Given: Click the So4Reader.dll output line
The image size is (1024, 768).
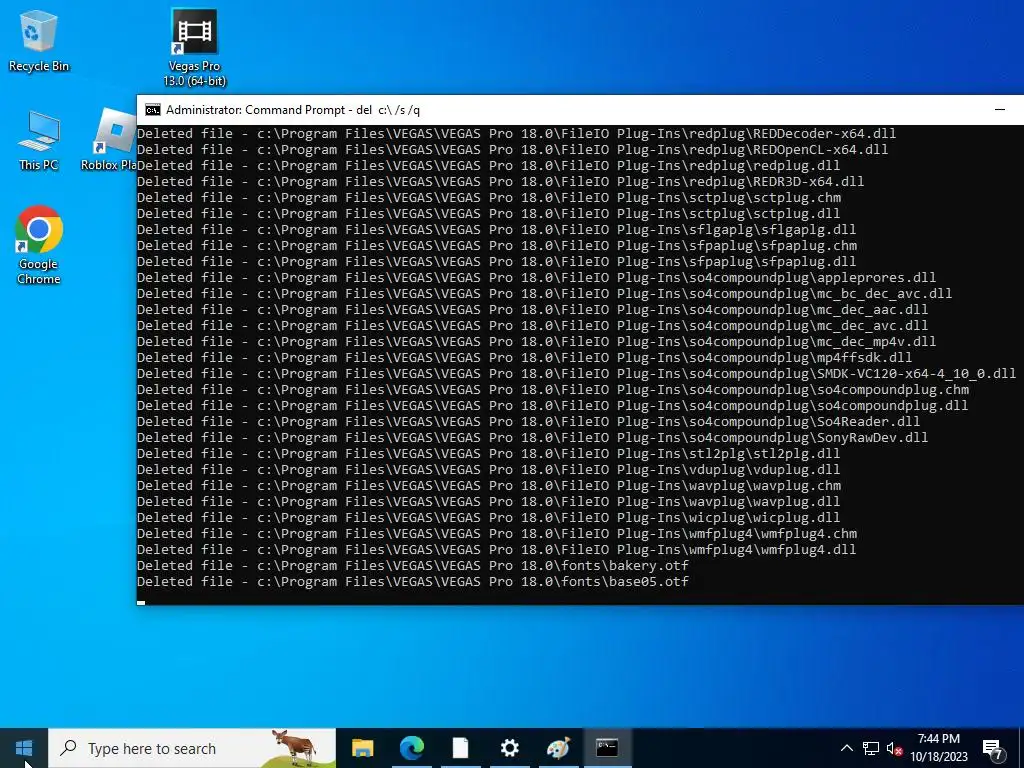Looking at the screenshot, I should [528, 421].
